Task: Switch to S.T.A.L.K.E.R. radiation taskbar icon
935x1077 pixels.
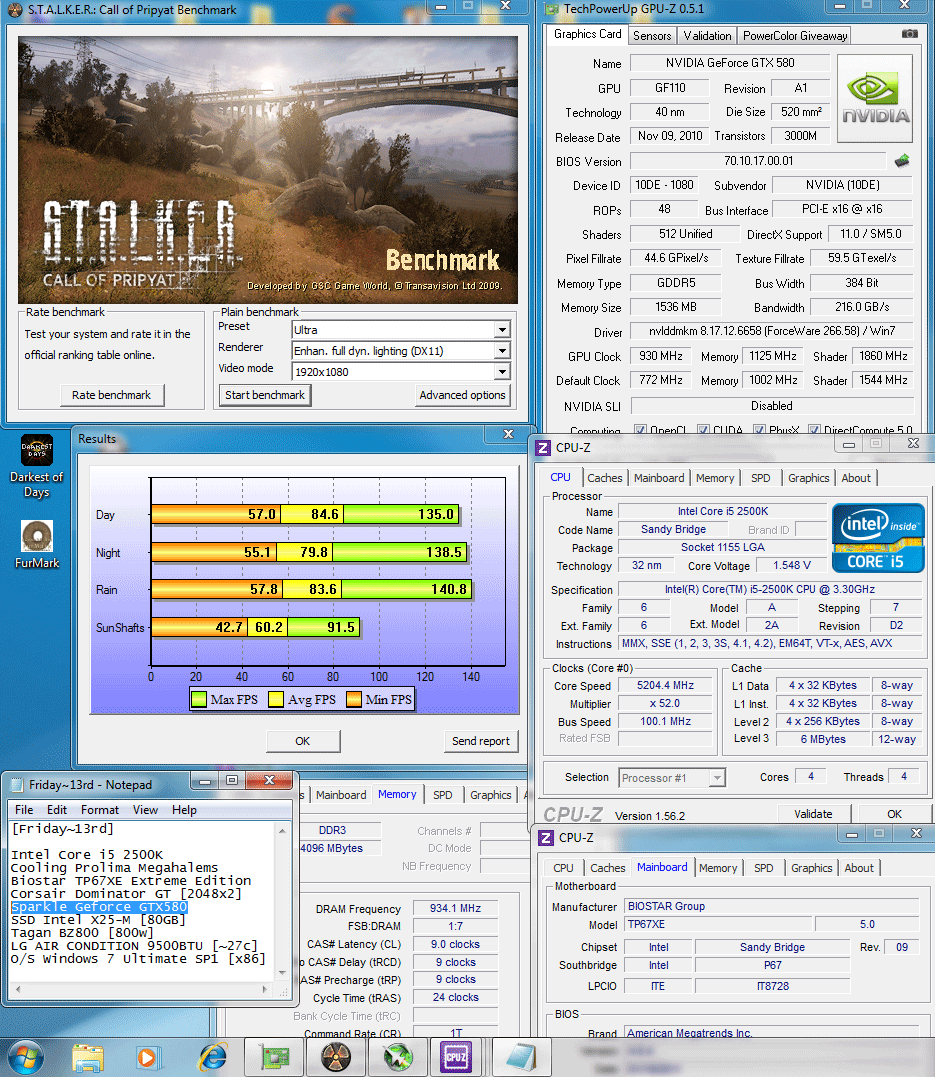Action: (335, 1058)
